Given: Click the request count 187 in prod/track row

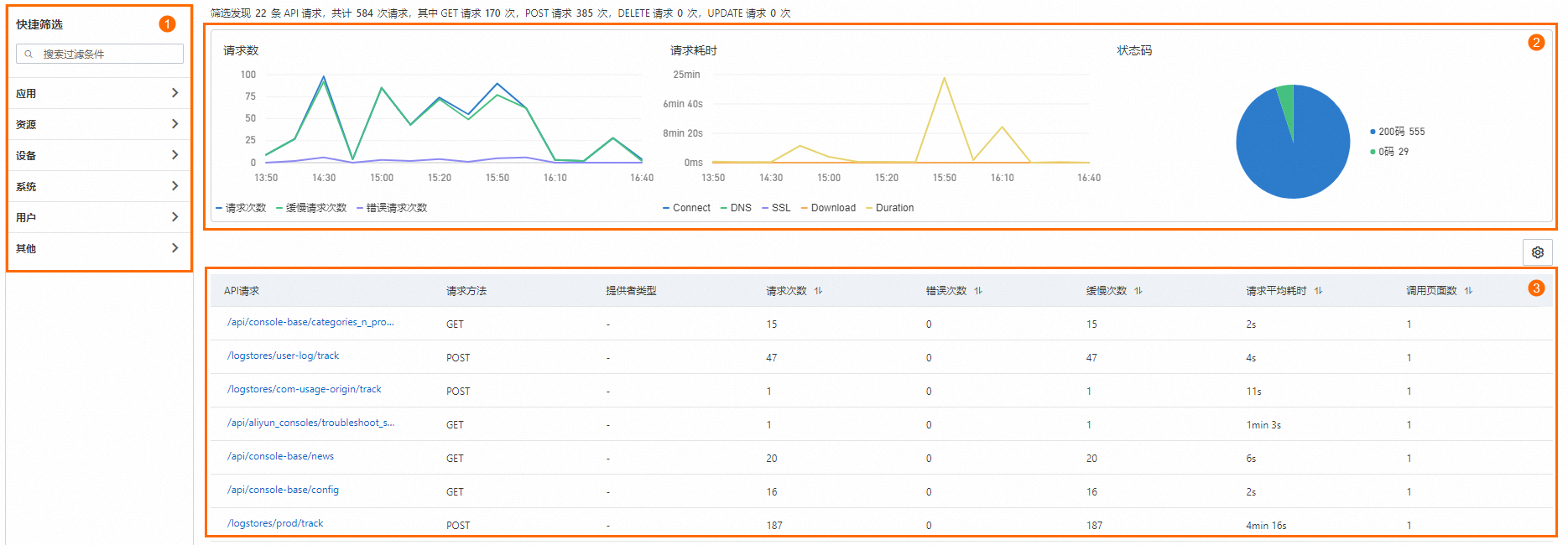Looking at the screenshot, I should pyautogui.click(x=774, y=526).
